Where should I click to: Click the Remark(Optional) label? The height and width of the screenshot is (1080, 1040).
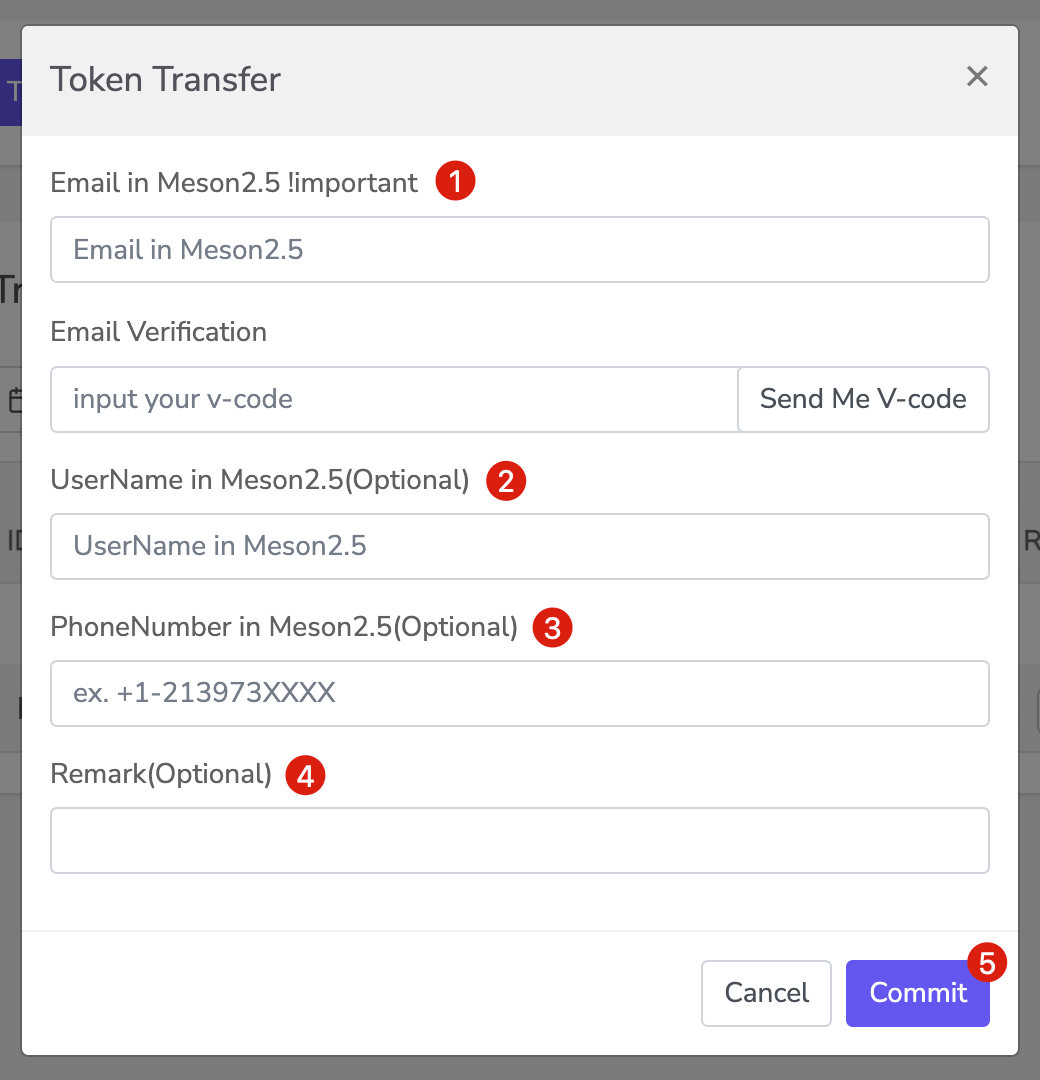[x=161, y=774]
